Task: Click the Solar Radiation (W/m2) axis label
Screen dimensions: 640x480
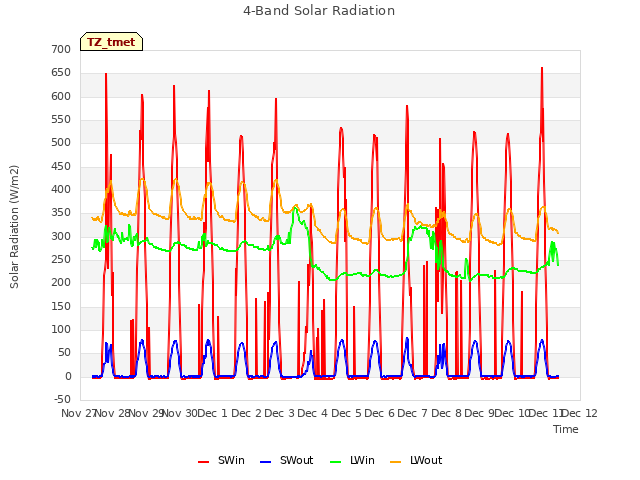Action: 14,227
